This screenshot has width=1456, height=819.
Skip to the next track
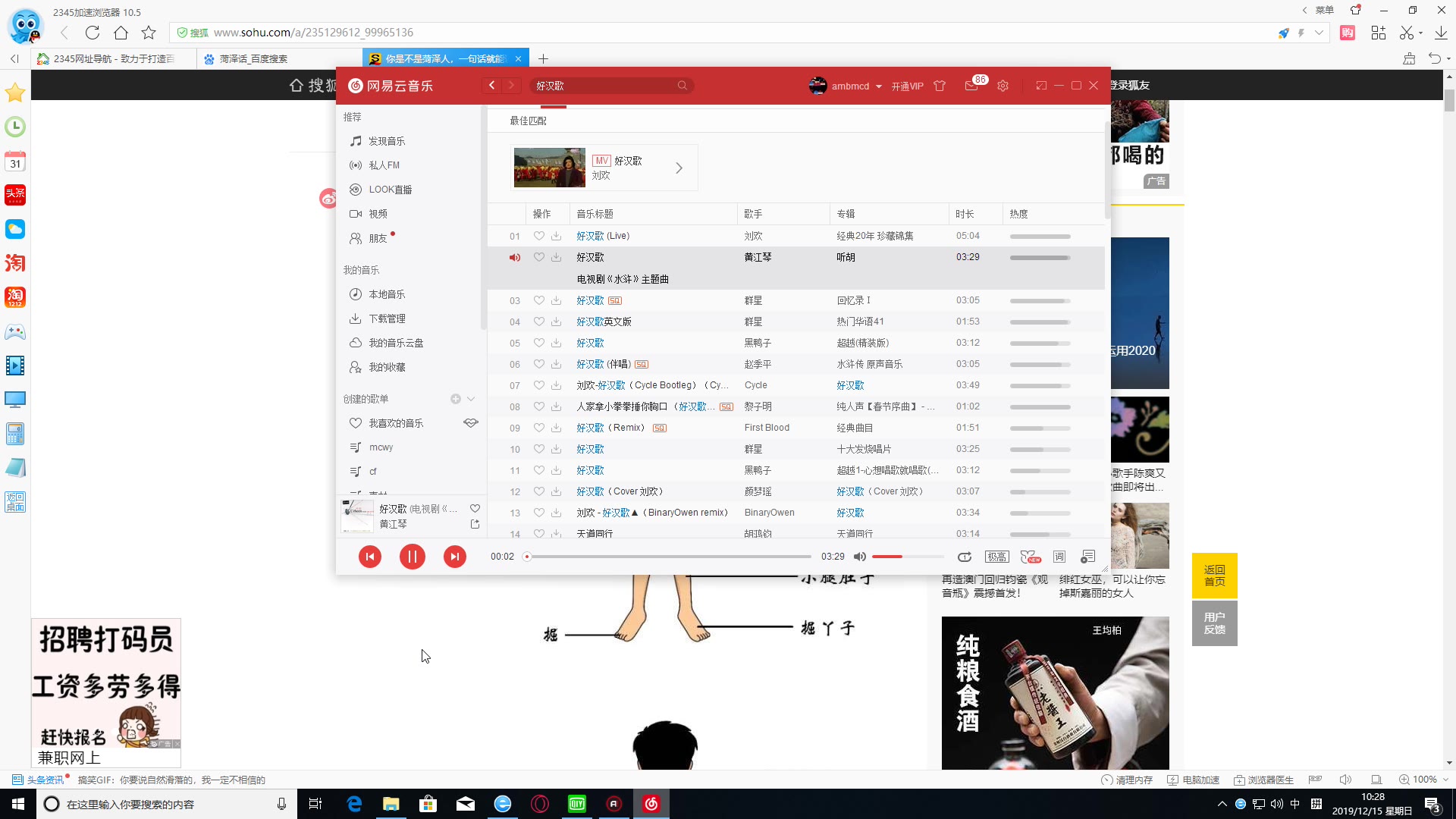click(x=455, y=557)
